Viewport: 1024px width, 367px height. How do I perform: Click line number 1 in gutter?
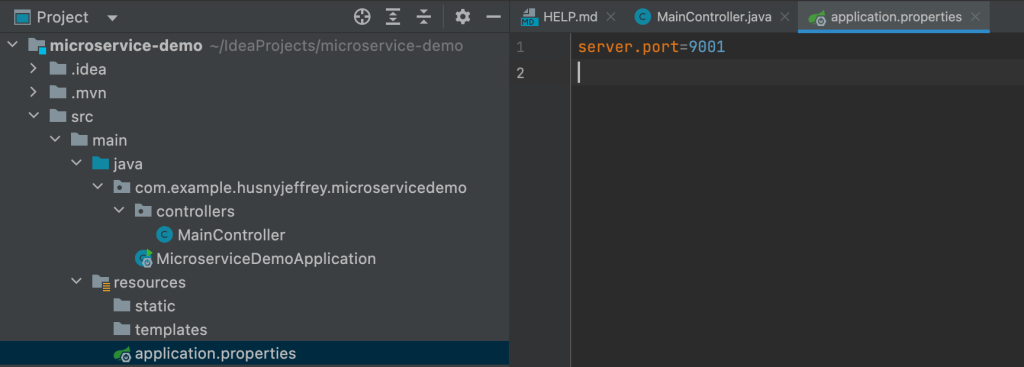(x=520, y=48)
